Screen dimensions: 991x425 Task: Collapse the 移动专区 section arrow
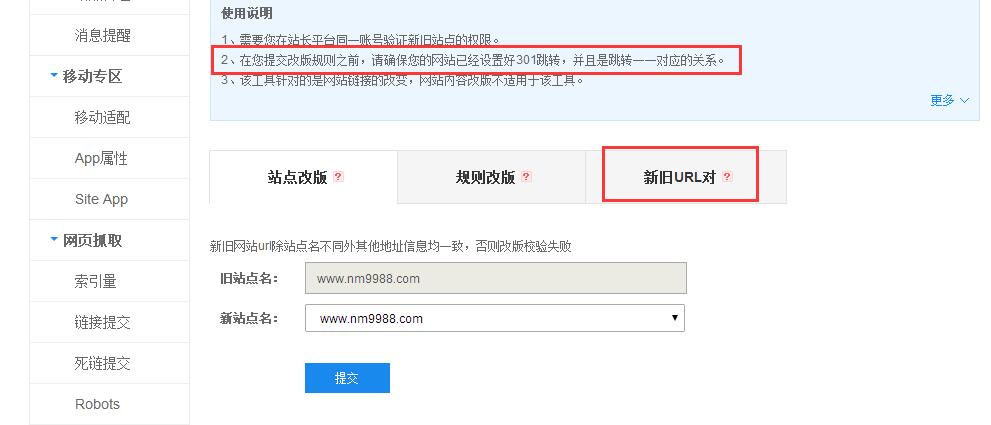pyautogui.click(x=54, y=77)
